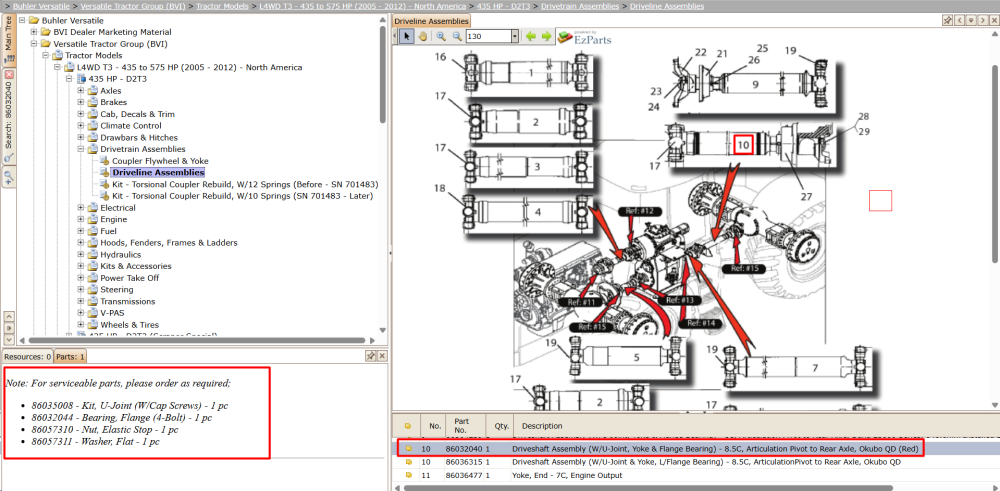Switch to the Parts: 1 tab
The height and width of the screenshot is (491, 1000).
pos(70,356)
